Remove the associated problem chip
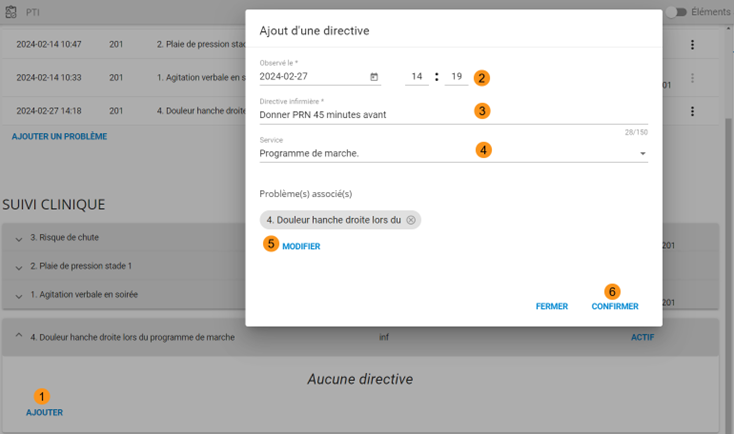The width and height of the screenshot is (734, 434). point(411,220)
